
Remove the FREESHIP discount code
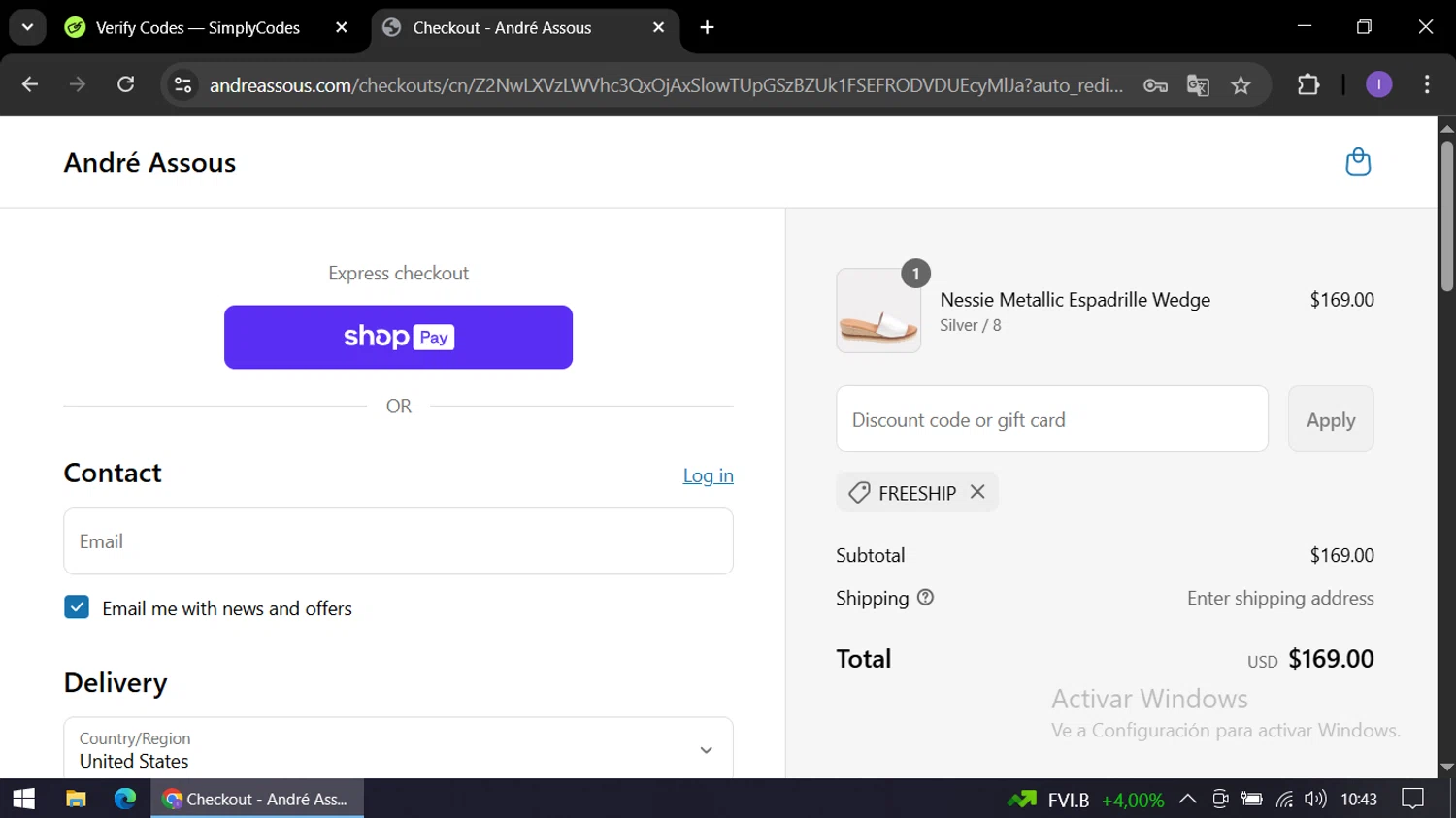pos(977,492)
